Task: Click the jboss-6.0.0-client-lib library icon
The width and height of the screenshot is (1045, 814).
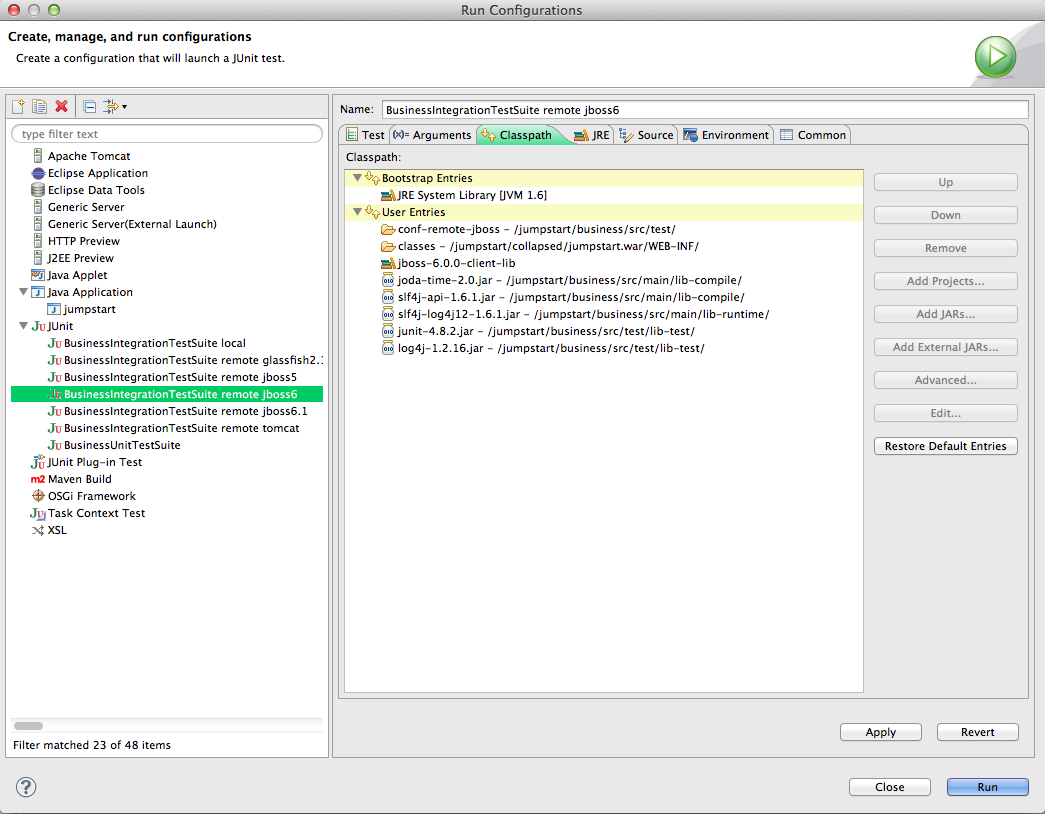Action: pos(388,263)
